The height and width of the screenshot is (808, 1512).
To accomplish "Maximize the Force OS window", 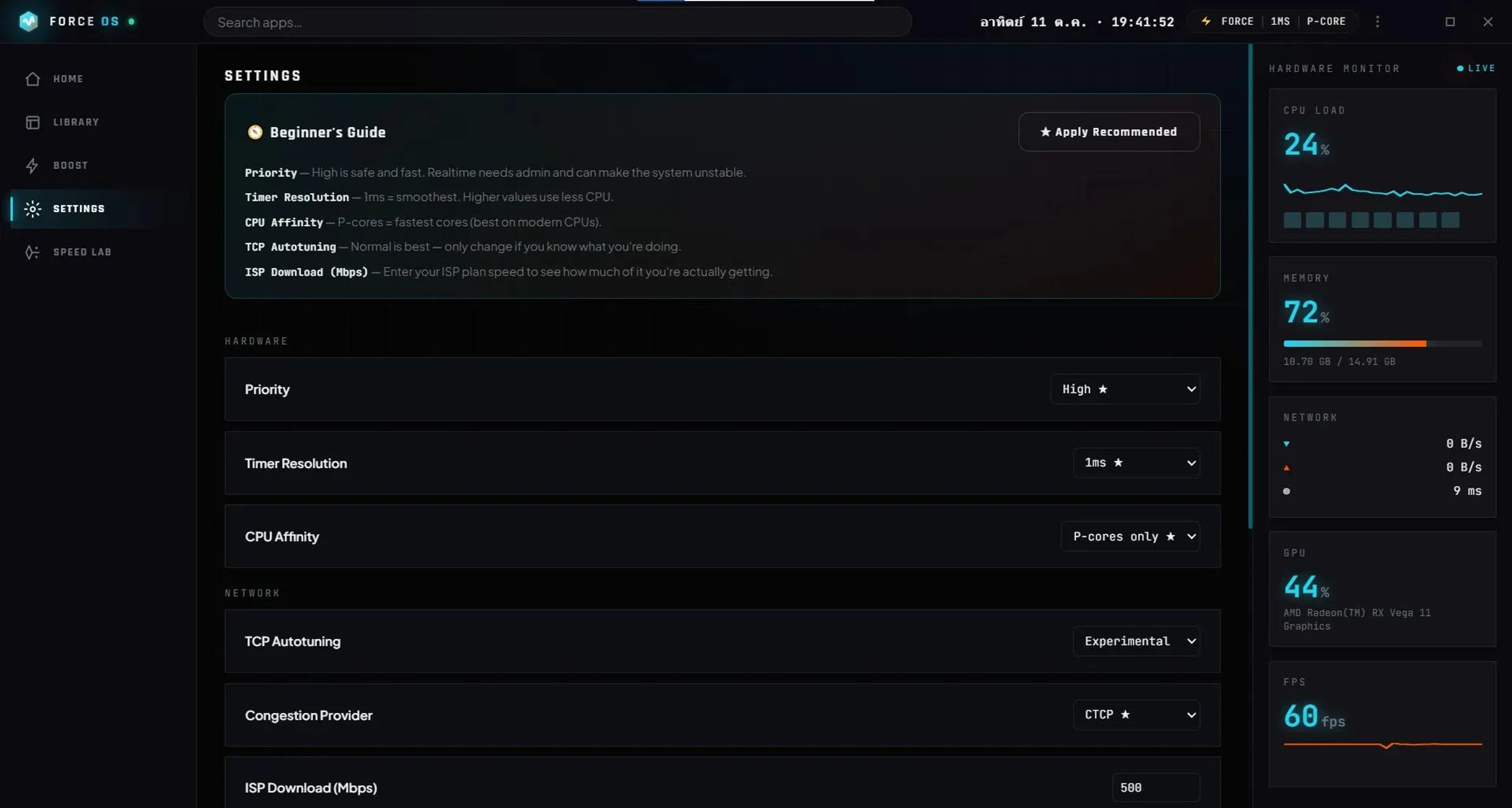I will click(x=1450, y=22).
